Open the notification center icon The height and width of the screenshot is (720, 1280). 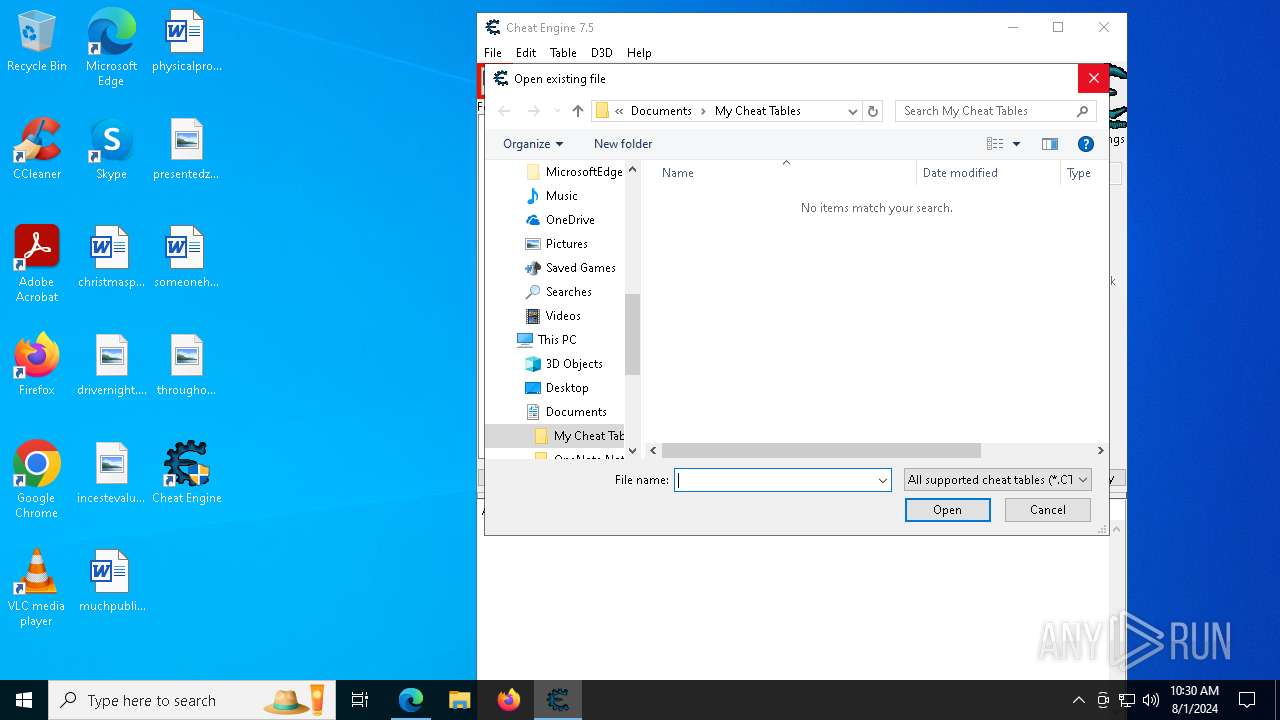click(1247, 700)
